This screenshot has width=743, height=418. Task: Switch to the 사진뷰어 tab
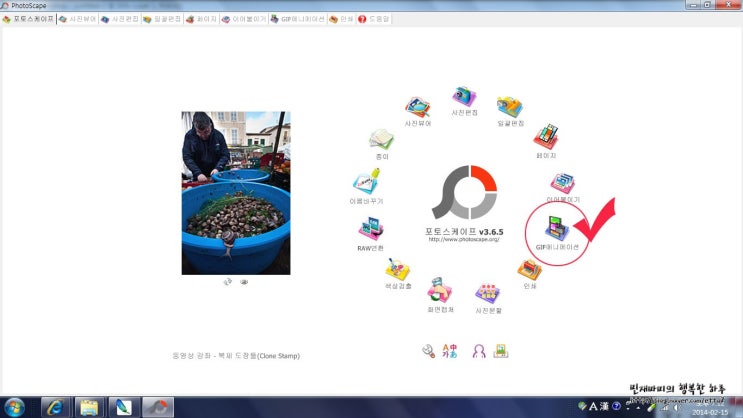[x=78, y=19]
